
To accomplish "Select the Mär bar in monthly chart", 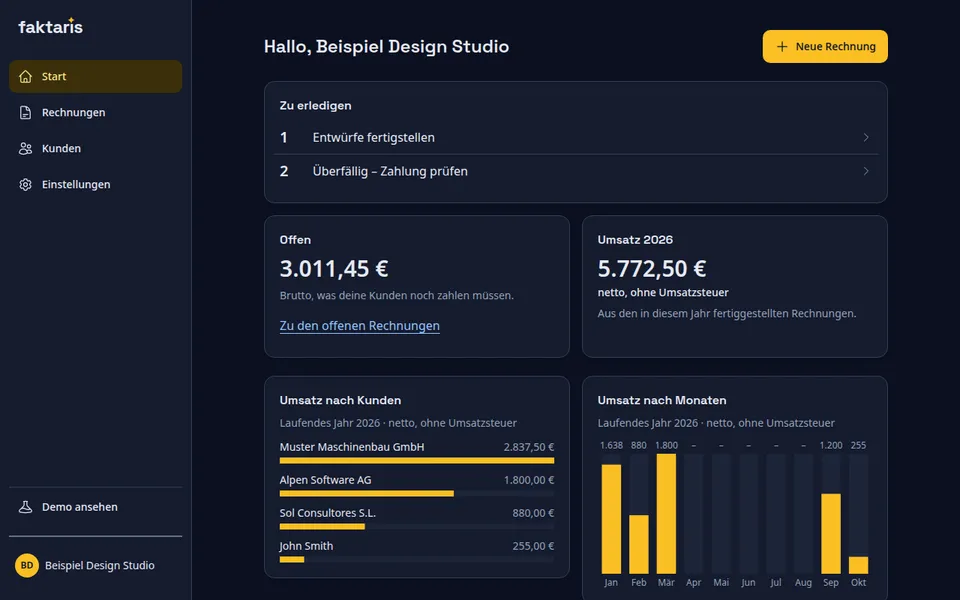I will coord(666,514).
